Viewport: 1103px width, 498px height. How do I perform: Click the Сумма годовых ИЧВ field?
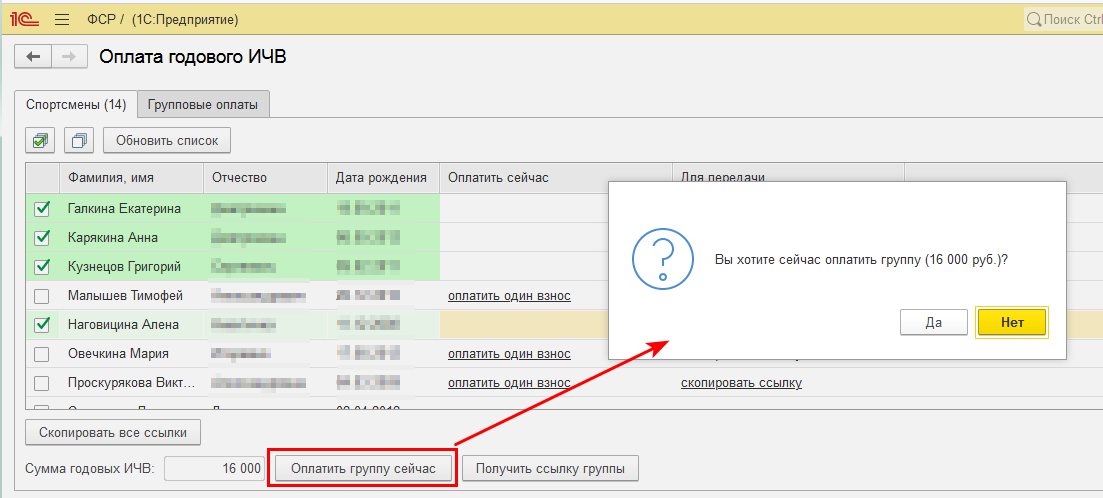(x=214, y=469)
